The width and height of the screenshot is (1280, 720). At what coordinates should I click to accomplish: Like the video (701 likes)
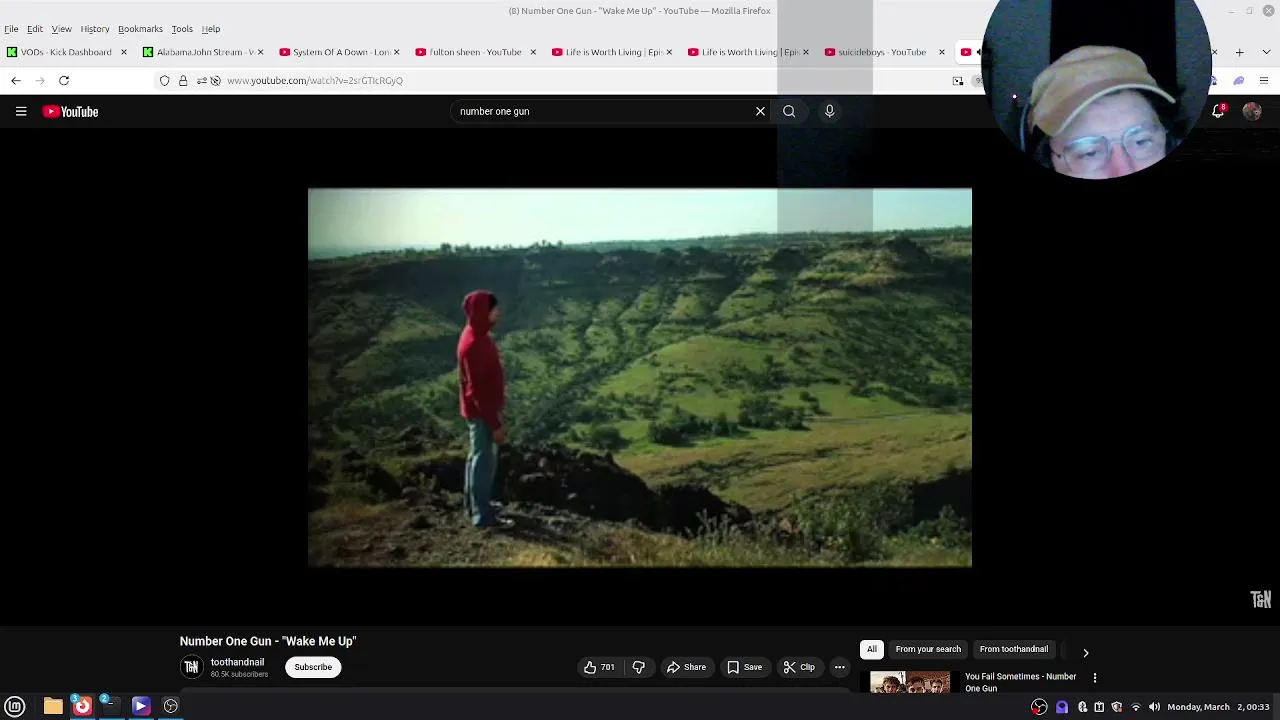click(x=599, y=667)
